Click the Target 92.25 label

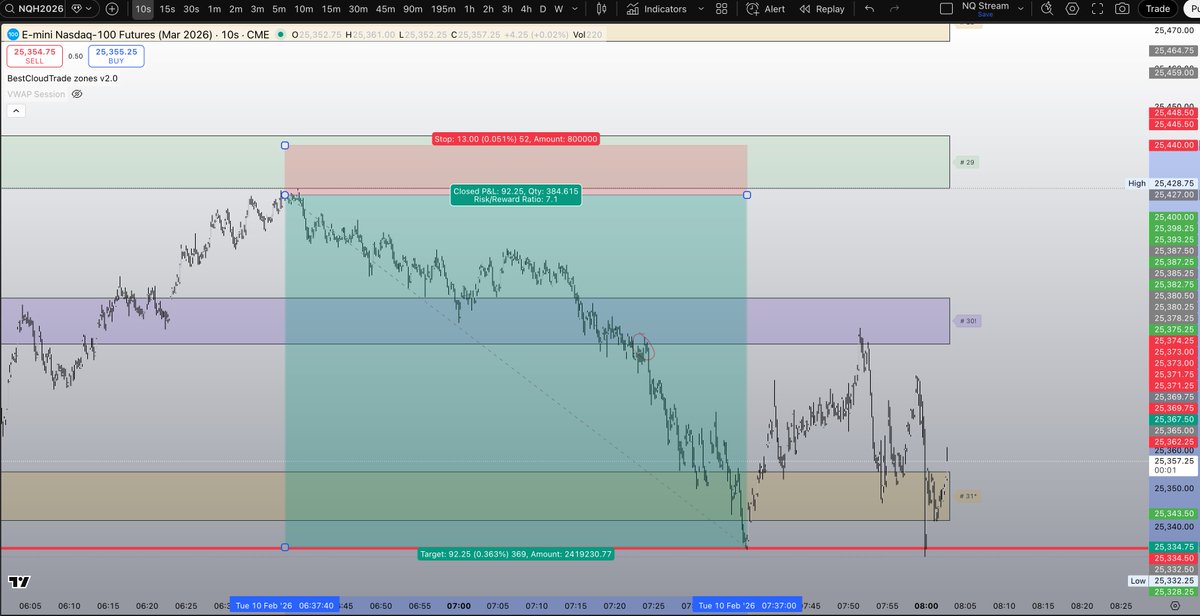click(516, 553)
